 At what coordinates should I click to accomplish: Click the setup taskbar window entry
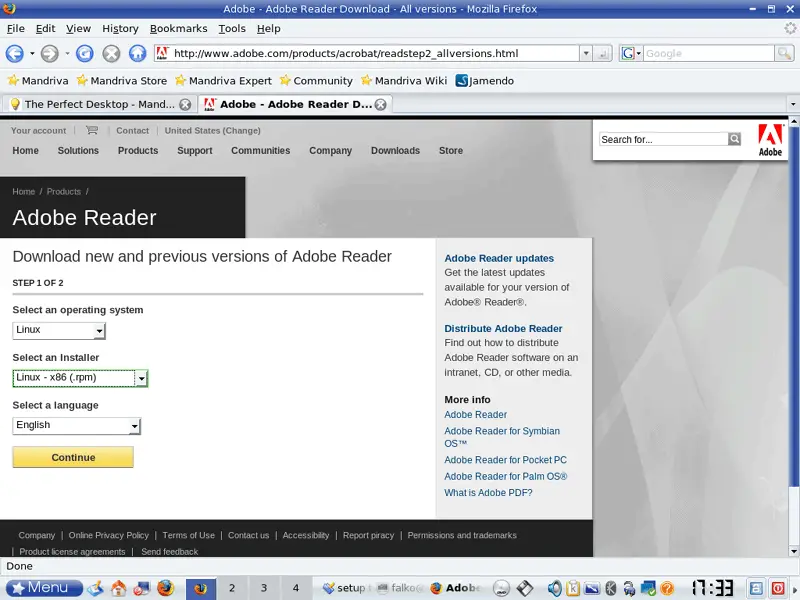347,588
